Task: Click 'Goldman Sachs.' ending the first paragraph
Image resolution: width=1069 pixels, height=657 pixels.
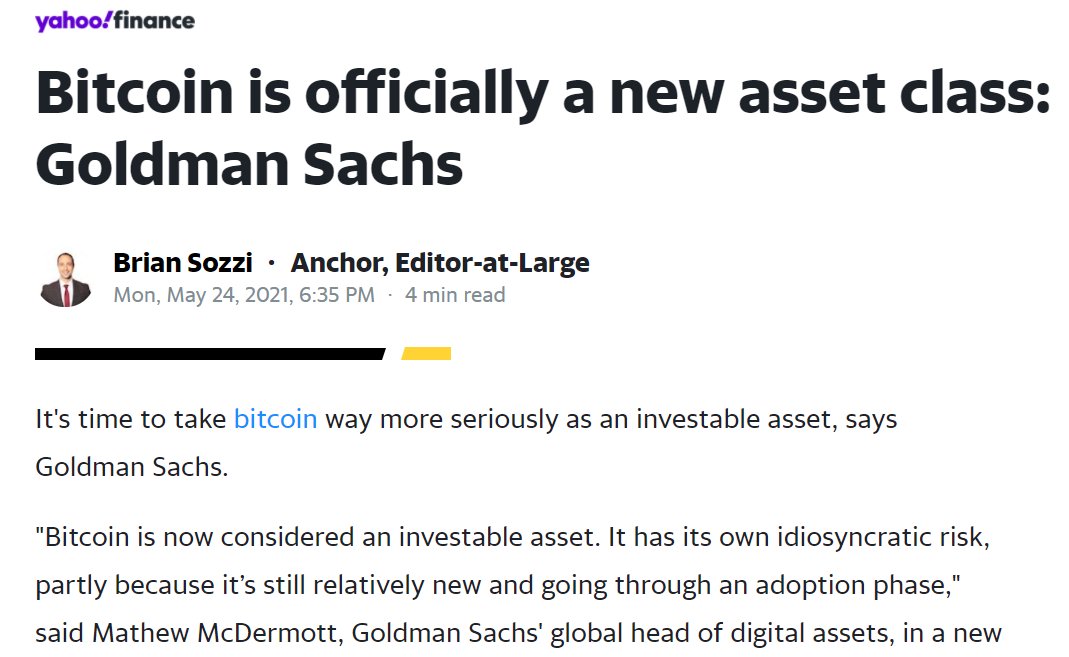Action: [x=132, y=467]
